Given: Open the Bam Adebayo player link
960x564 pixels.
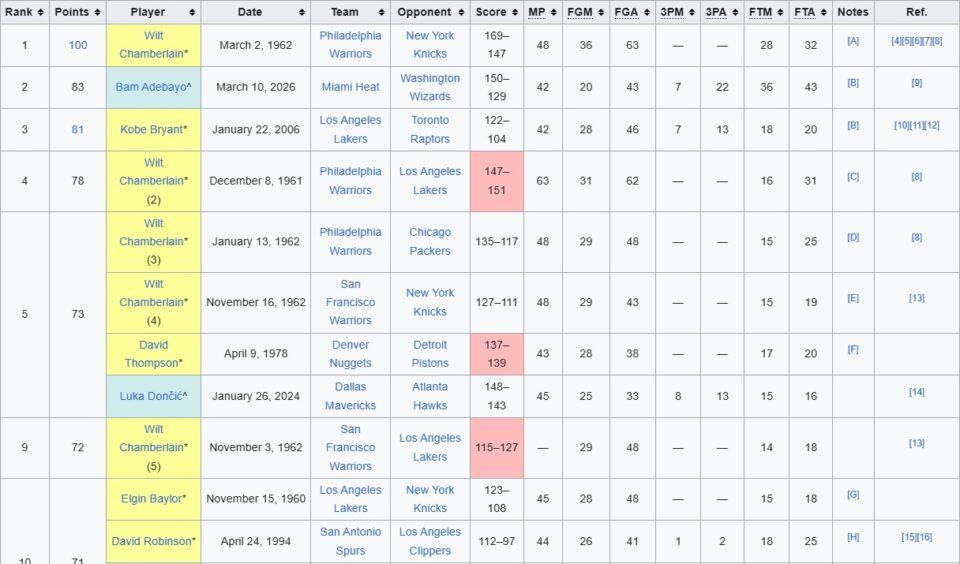Looking at the screenshot, I should [x=151, y=87].
